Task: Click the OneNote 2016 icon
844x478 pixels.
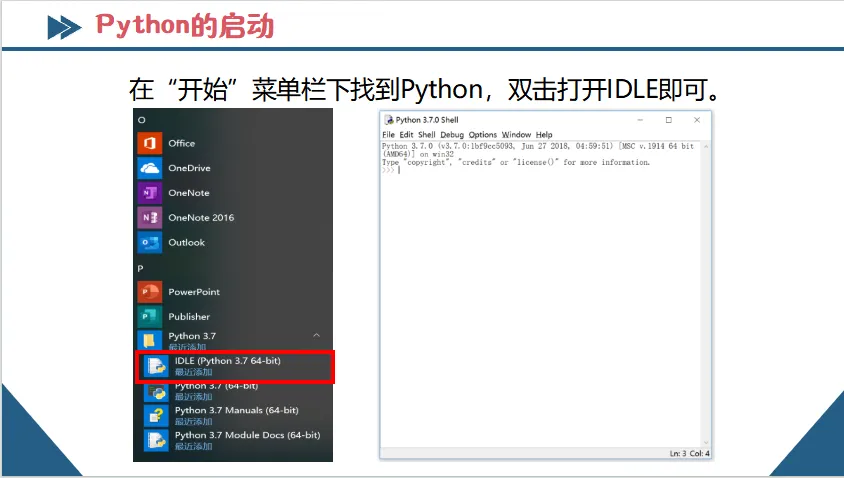Action: pos(150,217)
